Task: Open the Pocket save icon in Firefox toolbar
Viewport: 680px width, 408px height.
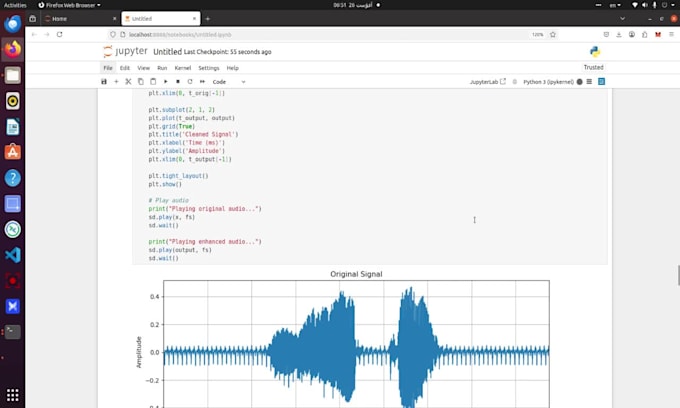Action: [x=606, y=34]
